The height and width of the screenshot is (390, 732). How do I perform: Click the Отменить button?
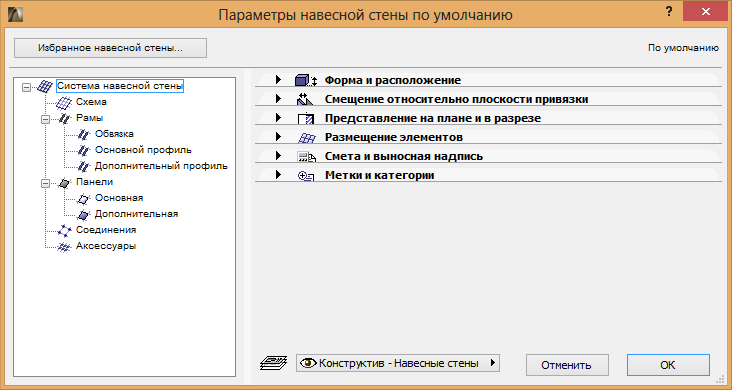[567, 365]
